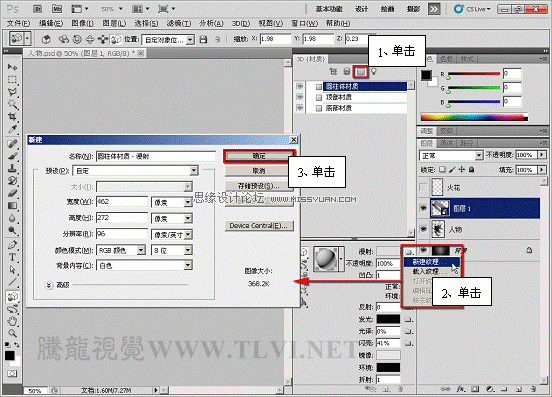
Task: Click the 闪亮 texture folder icon
Action: pyautogui.click(x=408, y=343)
